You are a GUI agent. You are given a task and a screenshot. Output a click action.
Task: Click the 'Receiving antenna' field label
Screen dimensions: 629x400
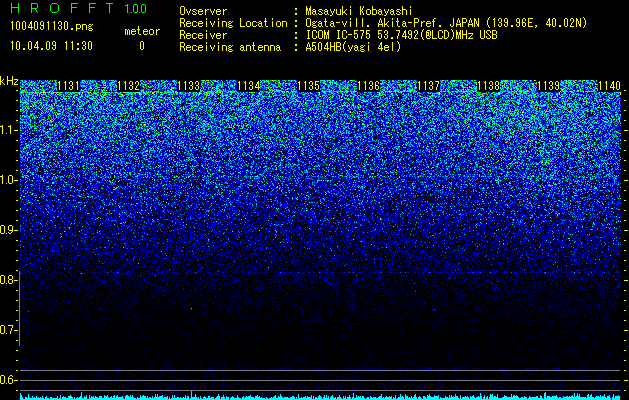[x=230, y=47]
